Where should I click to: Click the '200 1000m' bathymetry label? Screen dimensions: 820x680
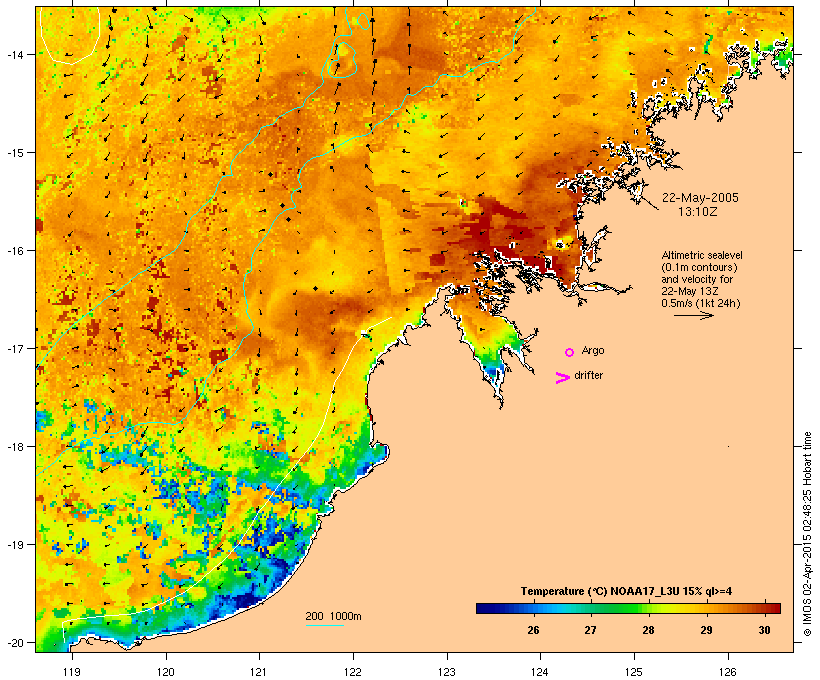[x=333, y=616]
